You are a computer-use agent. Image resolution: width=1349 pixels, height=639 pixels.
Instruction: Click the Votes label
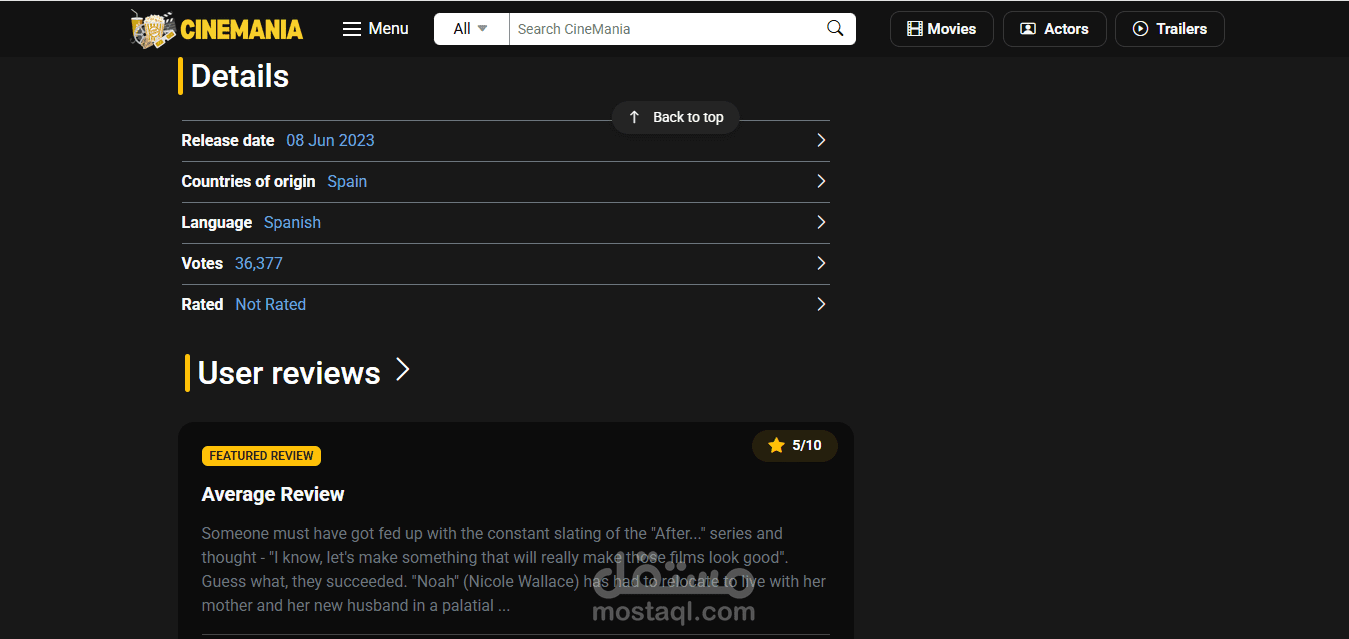click(x=202, y=263)
